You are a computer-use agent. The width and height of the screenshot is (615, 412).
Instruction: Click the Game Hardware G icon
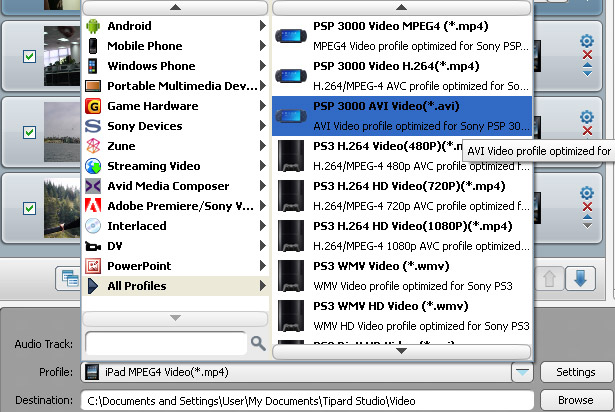[93, 106]
